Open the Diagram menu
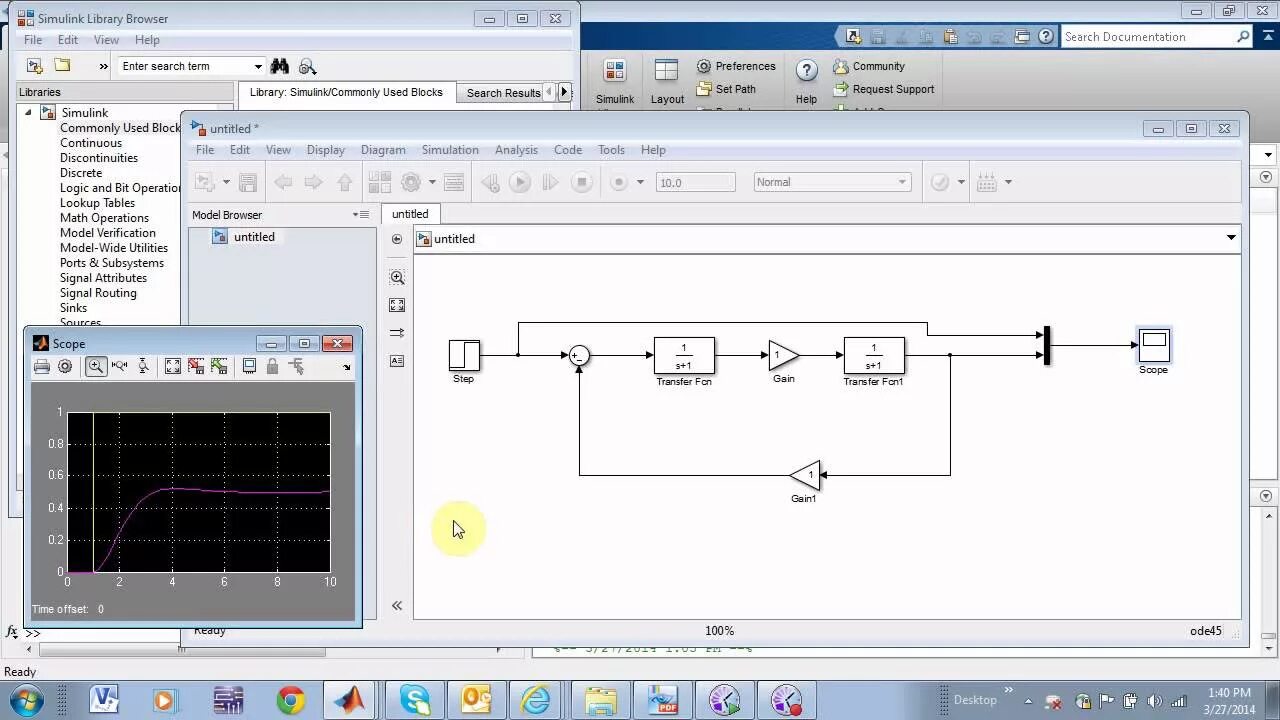Screen dimensions: 1280x720 coord(383,150)
